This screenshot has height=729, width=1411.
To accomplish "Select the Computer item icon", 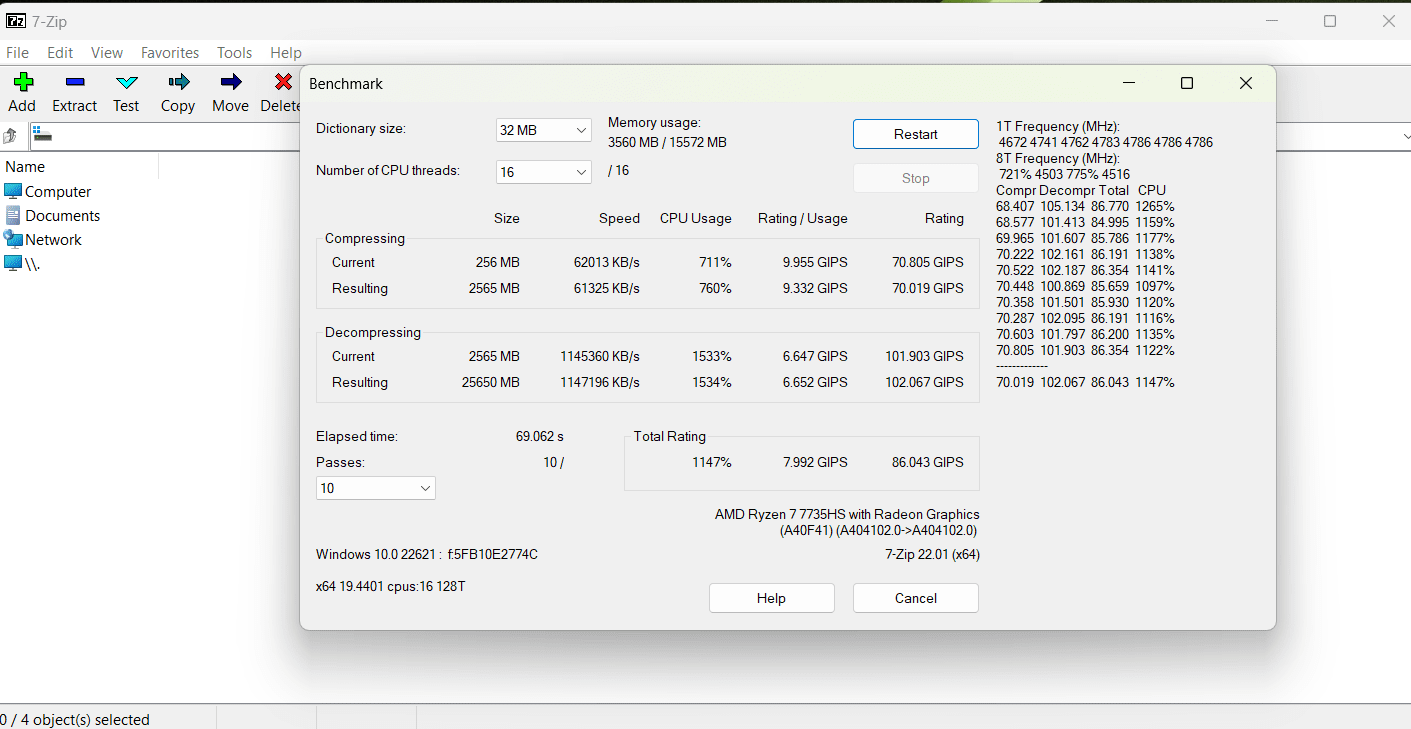I will tap(13, 191).
